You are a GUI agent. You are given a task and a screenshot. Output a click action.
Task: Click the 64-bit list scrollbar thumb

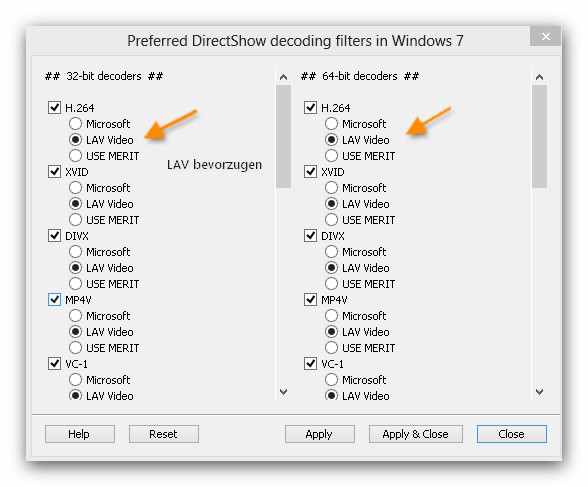(x=539, y=136)
